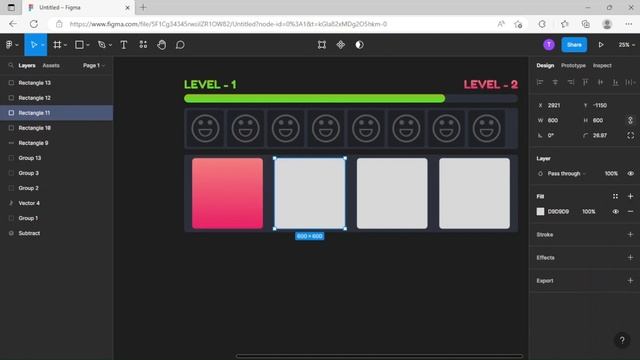The image size is (640, 360).
Task: Click the Use as mask icon
Action: pyautogui.click(x=359, y=45)
